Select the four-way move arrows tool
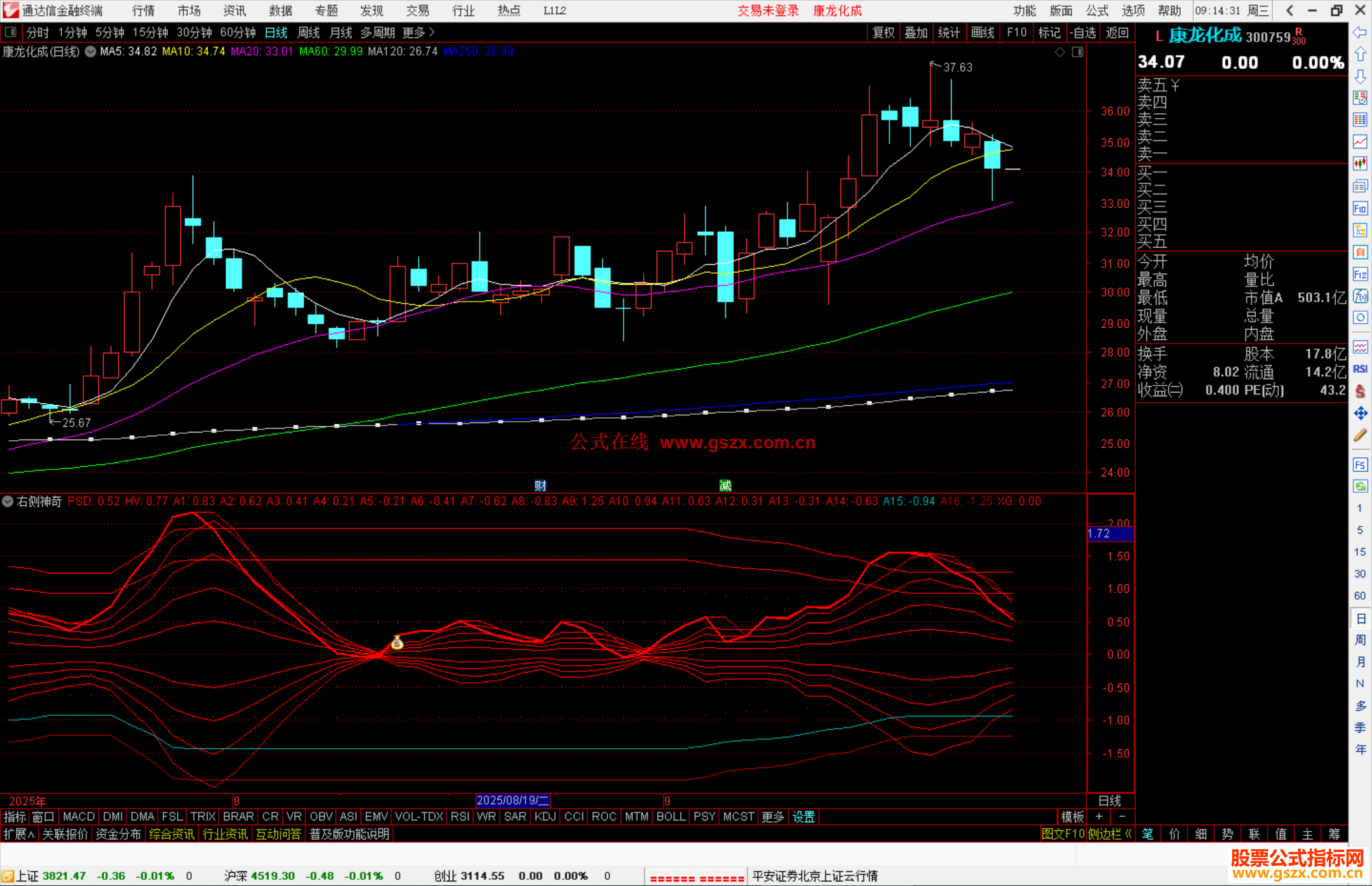1372x886 pixels. [x=1360, y=413]
